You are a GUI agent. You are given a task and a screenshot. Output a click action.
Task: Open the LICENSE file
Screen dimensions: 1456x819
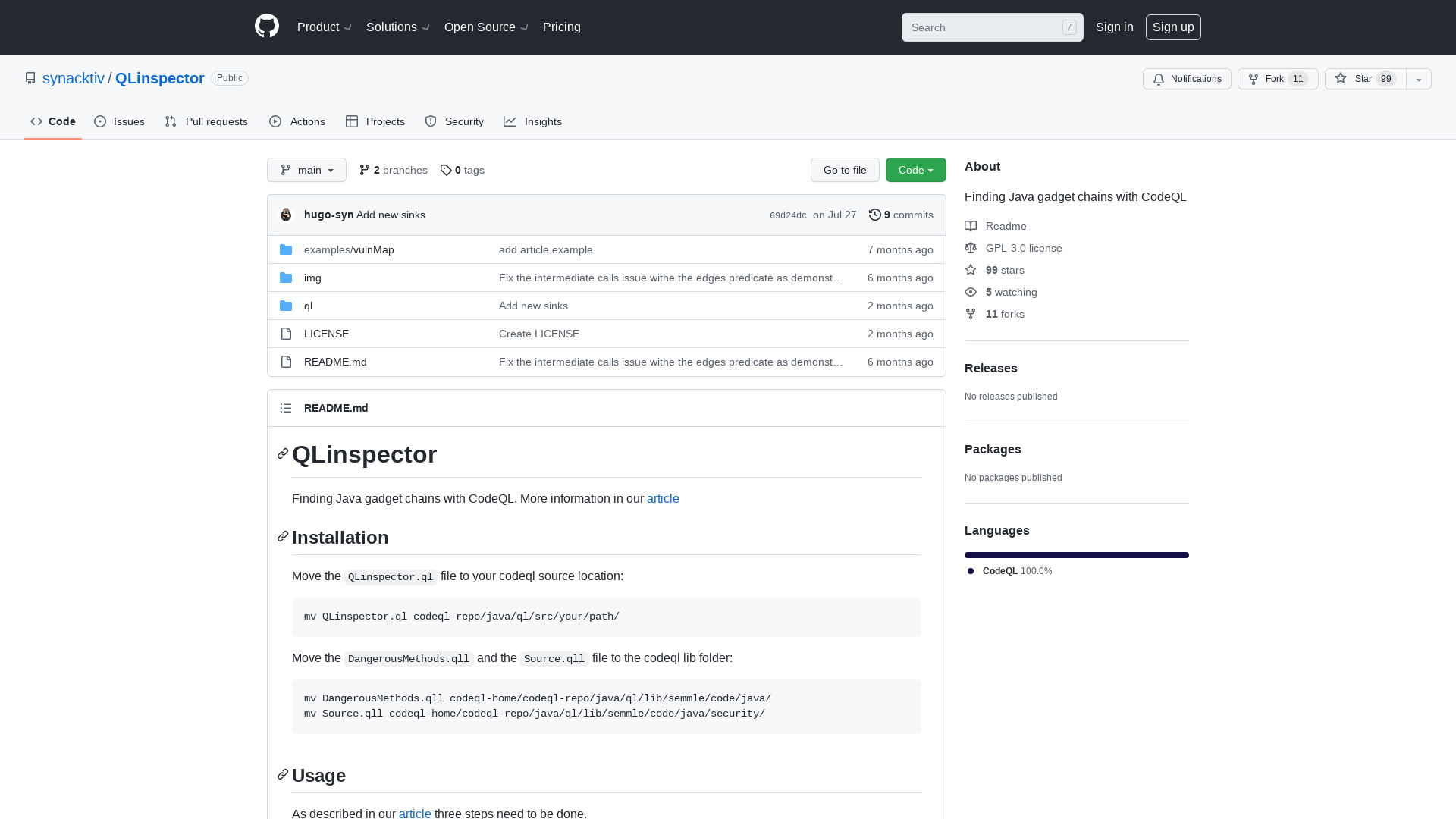[326, 334]
